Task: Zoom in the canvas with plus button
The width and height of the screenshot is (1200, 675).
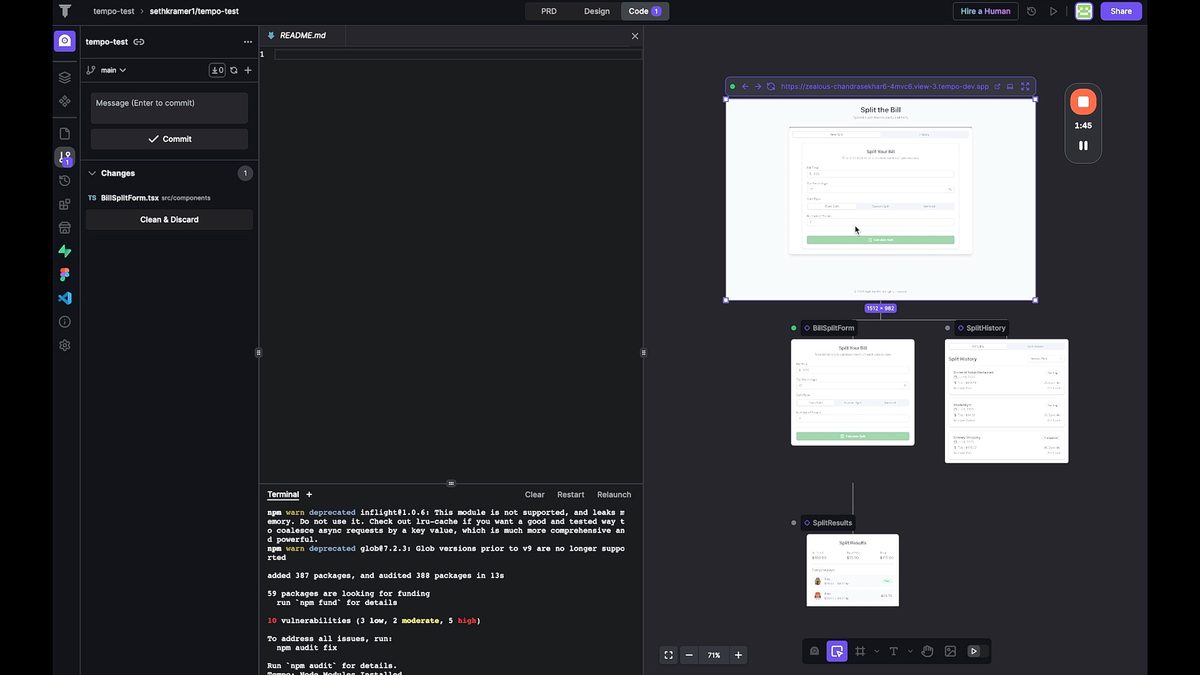Action: coord(738,655)
